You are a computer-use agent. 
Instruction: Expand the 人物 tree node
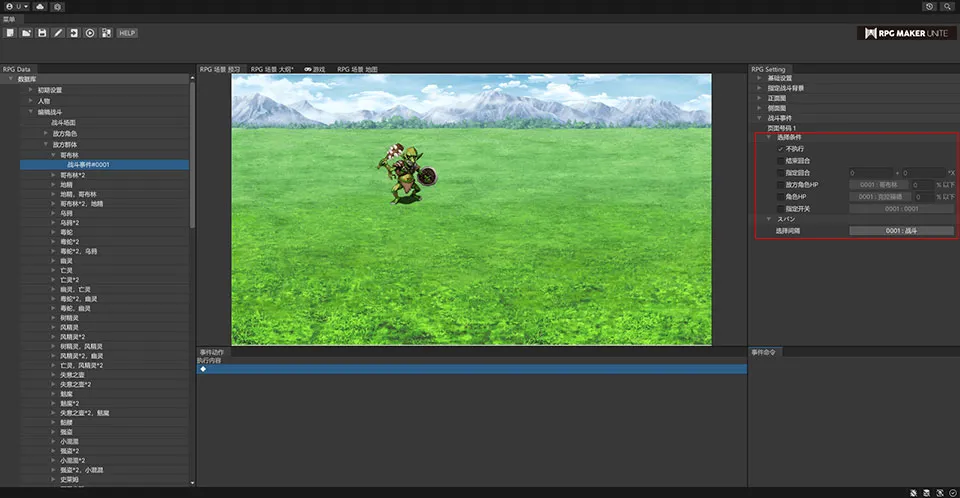coord(31,101)
